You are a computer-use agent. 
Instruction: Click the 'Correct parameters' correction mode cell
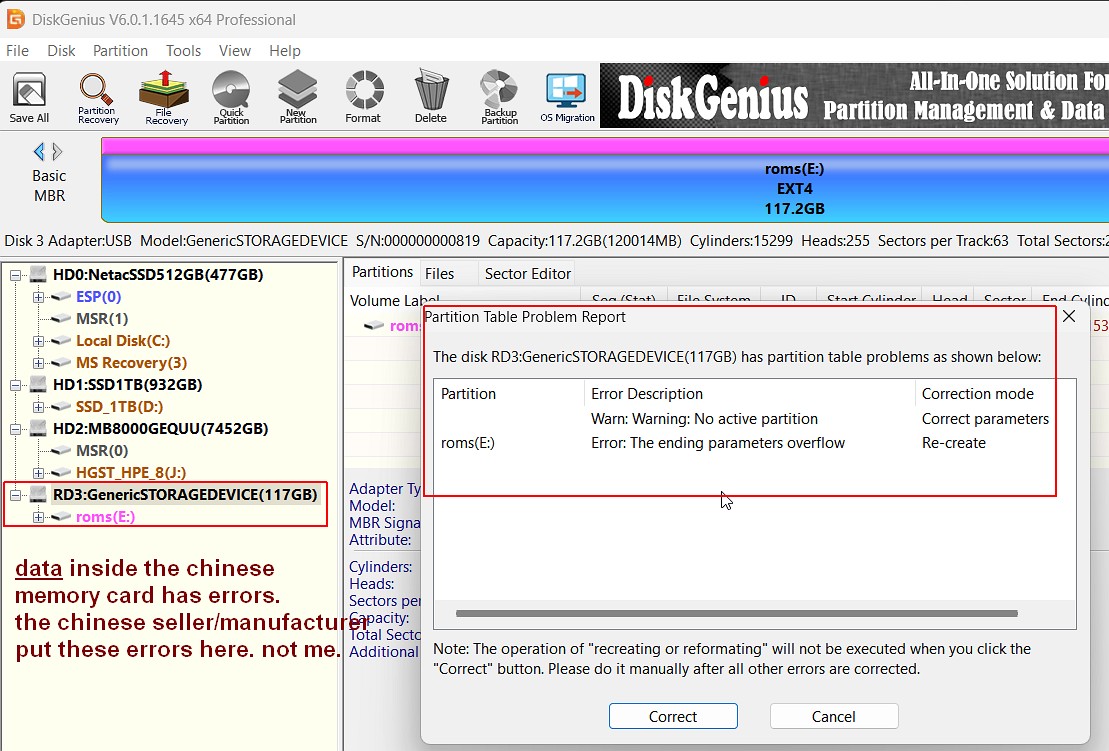coord(985,419)
